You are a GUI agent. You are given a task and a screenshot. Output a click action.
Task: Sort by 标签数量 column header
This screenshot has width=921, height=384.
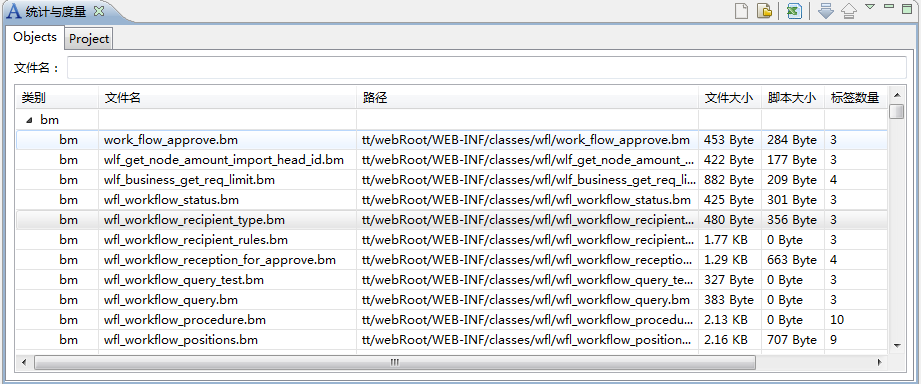point(855,98)
